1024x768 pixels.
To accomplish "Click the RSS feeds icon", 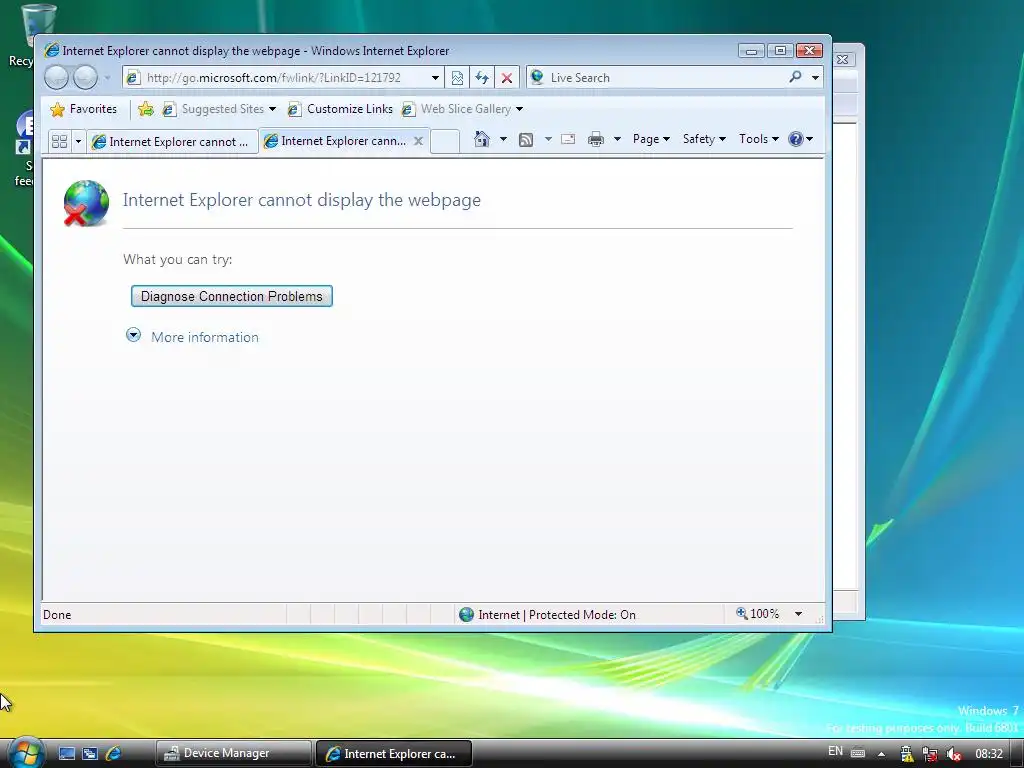I will coord(526,139).
